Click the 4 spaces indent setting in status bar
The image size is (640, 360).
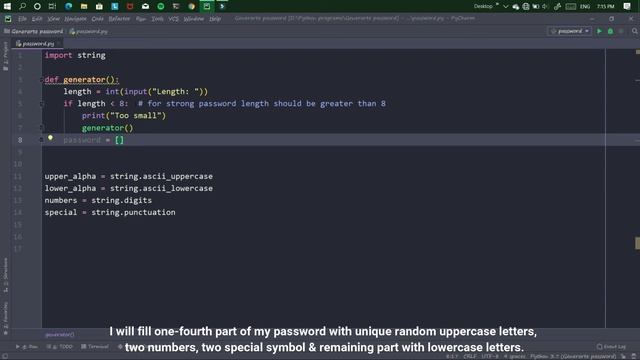click(x=514, y=356)
